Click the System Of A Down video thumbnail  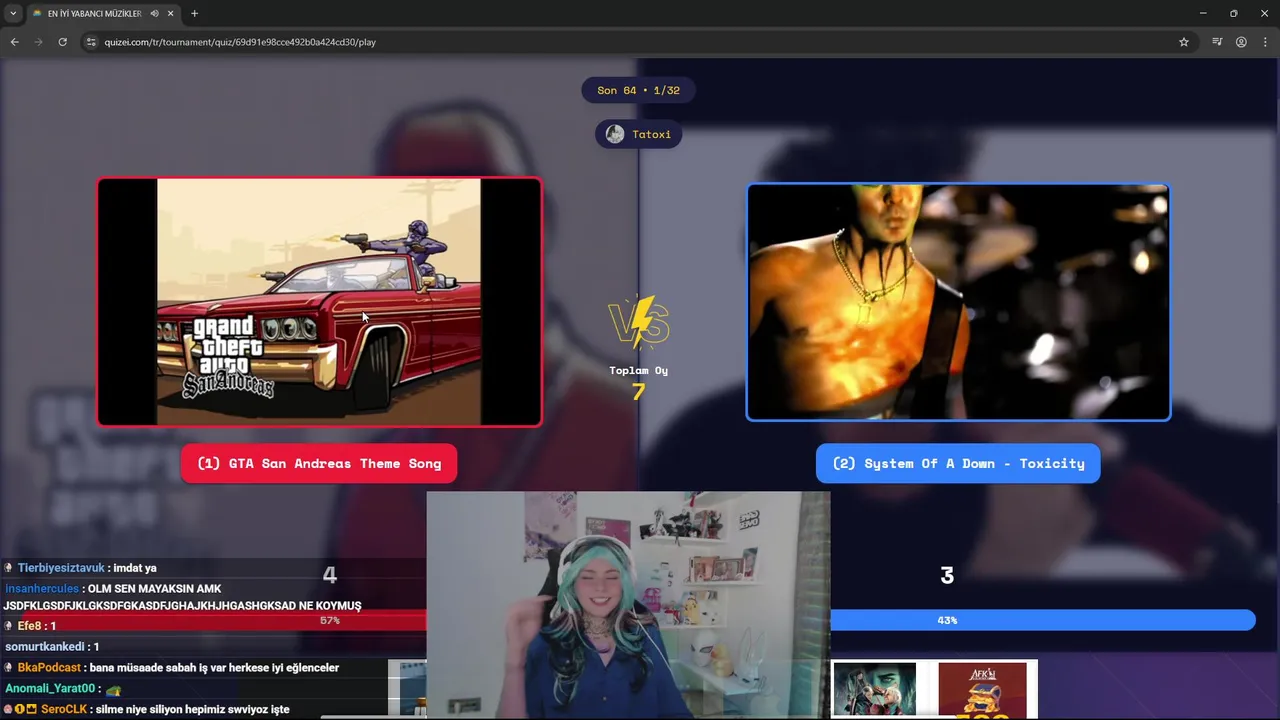click(958, 302)
